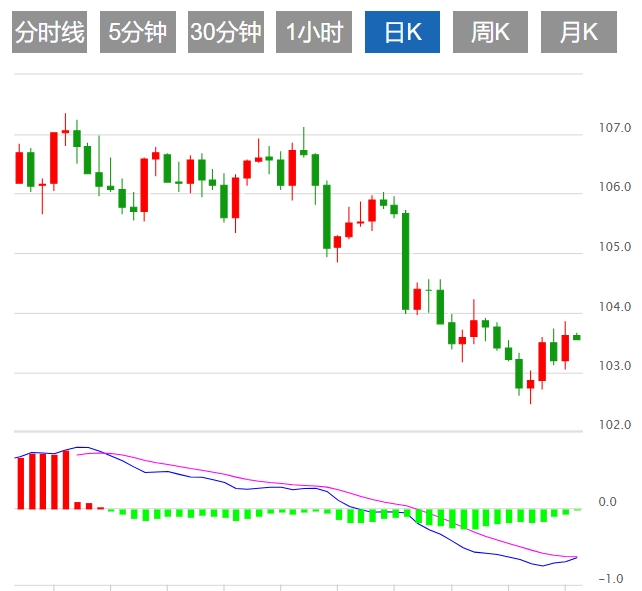Click the 105.0 price axis label
The height and width of the screenshot is (591, 642).
614,247
